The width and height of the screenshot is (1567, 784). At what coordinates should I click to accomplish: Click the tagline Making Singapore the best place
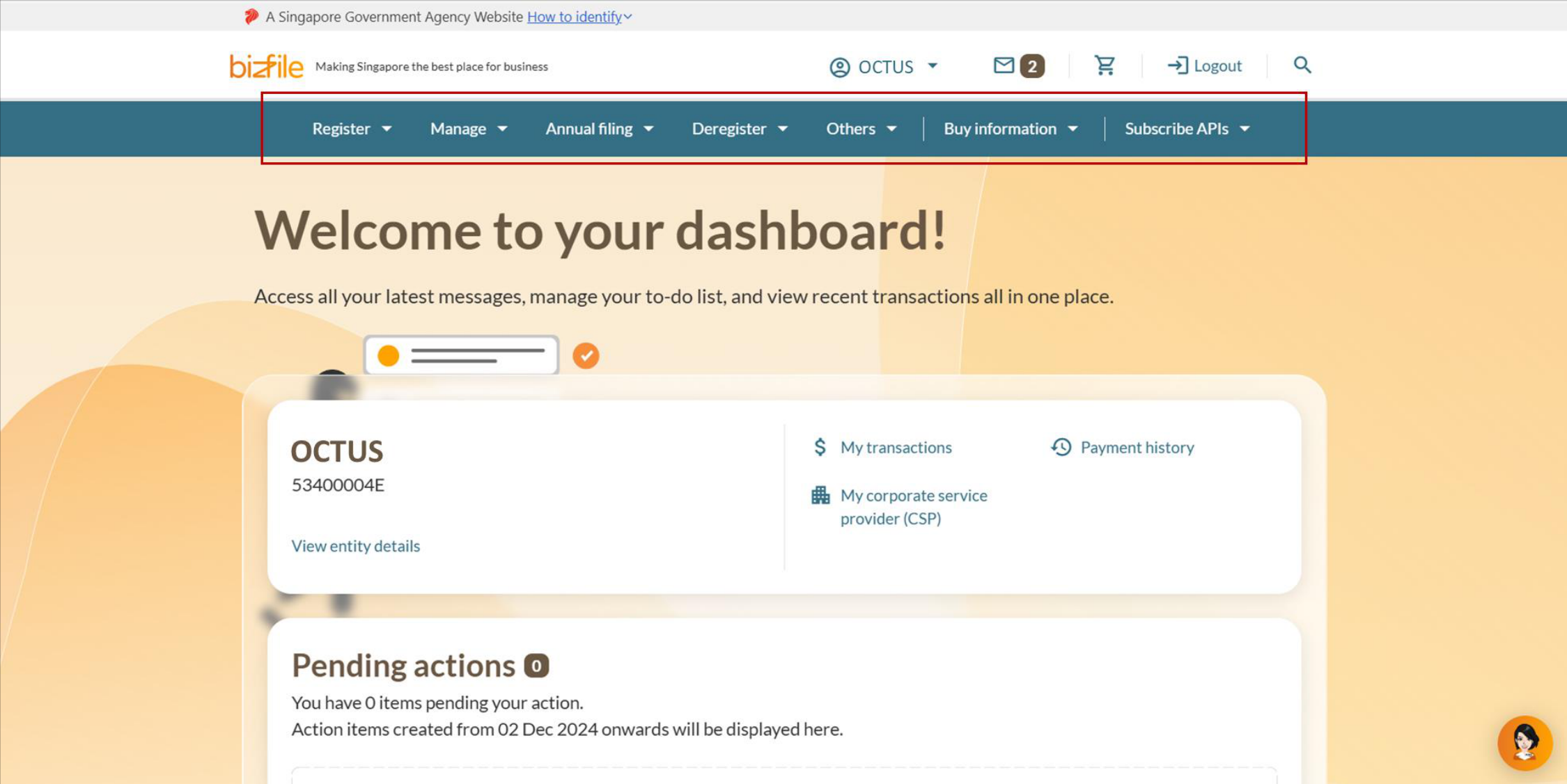(432, 67)
